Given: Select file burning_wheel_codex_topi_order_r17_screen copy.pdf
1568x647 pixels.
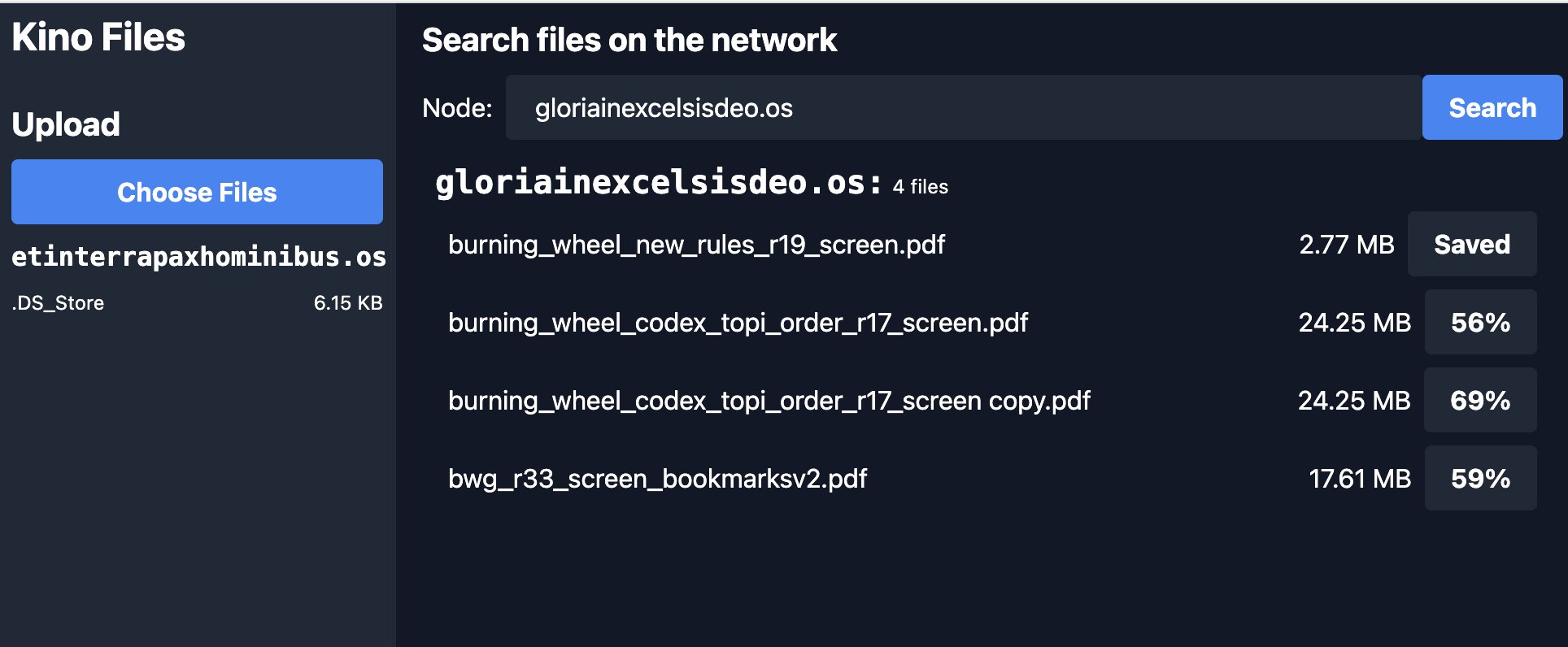Looking at the screenshot, I should click(769, 401).
